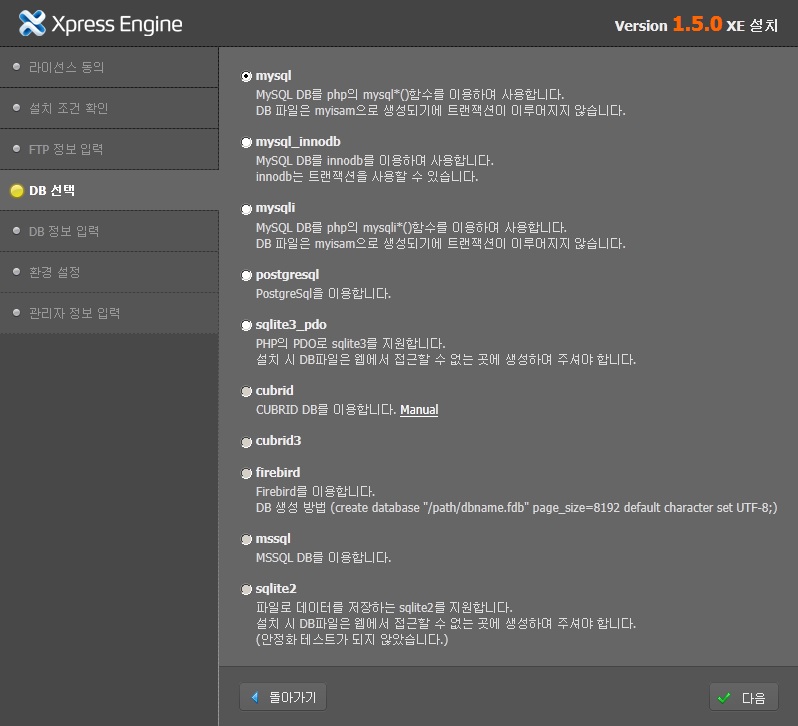Screen dimensions: 798x726
Task: Select the sqlite3_pdo radio button
Action: [x=246, y=325]
